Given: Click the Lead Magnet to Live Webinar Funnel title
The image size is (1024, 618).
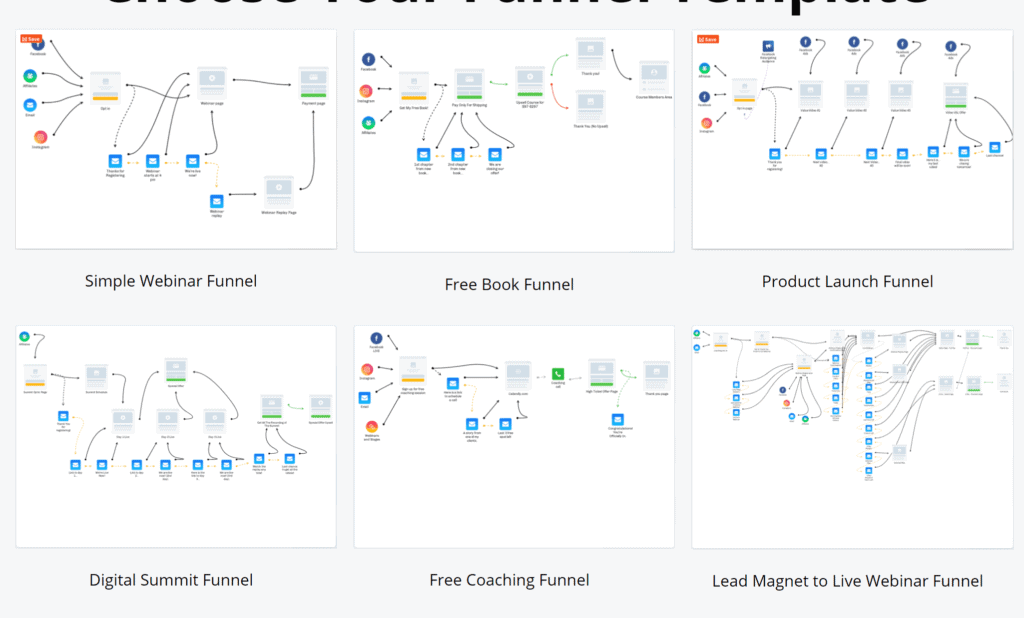Looking at the screenshot, I should pos(848,581).
